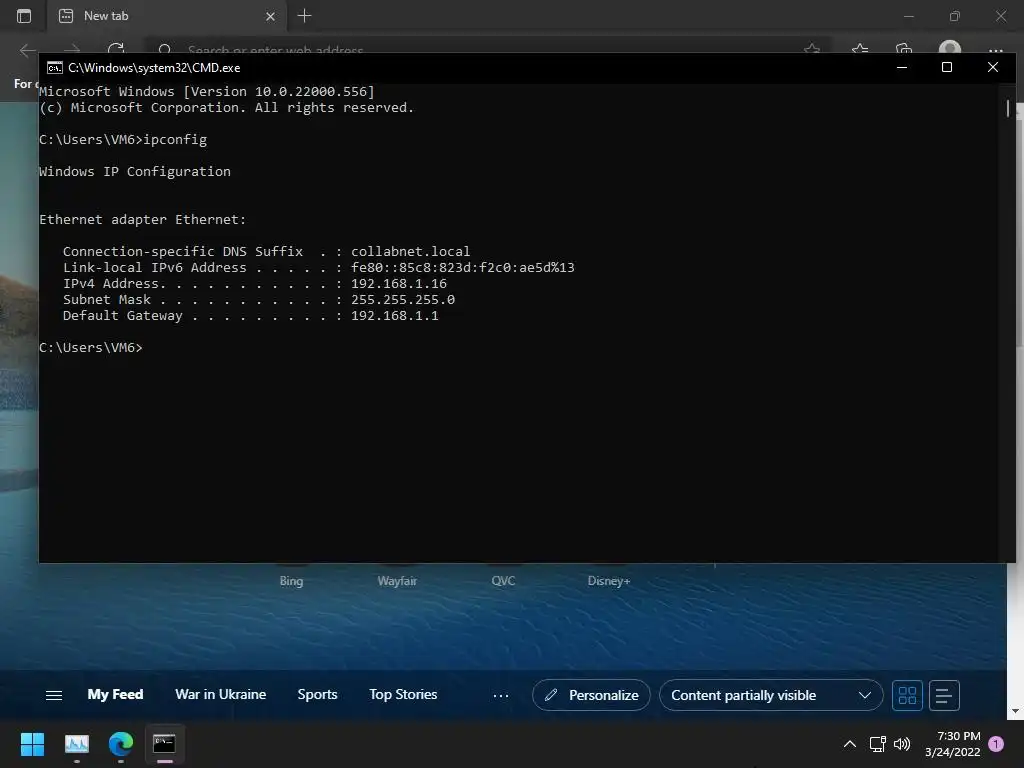Select the War in Ukraine tab

click(221, 695)
